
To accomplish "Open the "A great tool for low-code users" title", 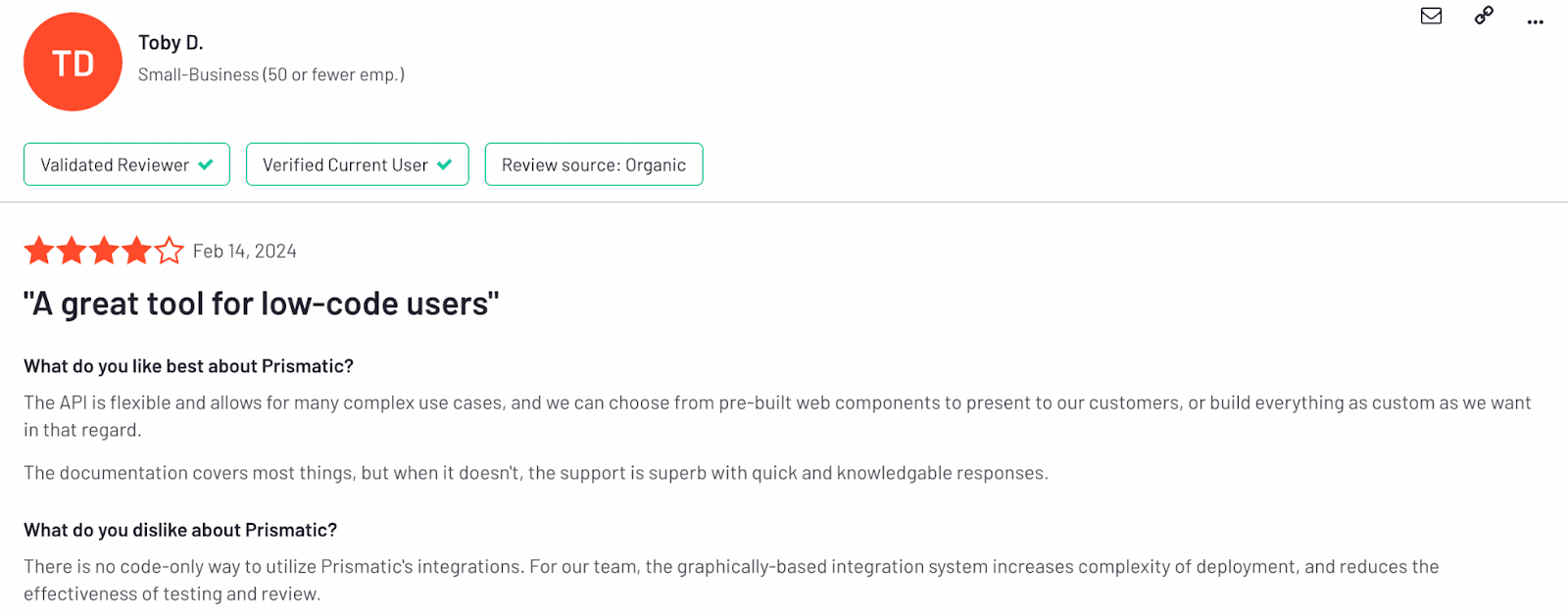I will (261, 305).
